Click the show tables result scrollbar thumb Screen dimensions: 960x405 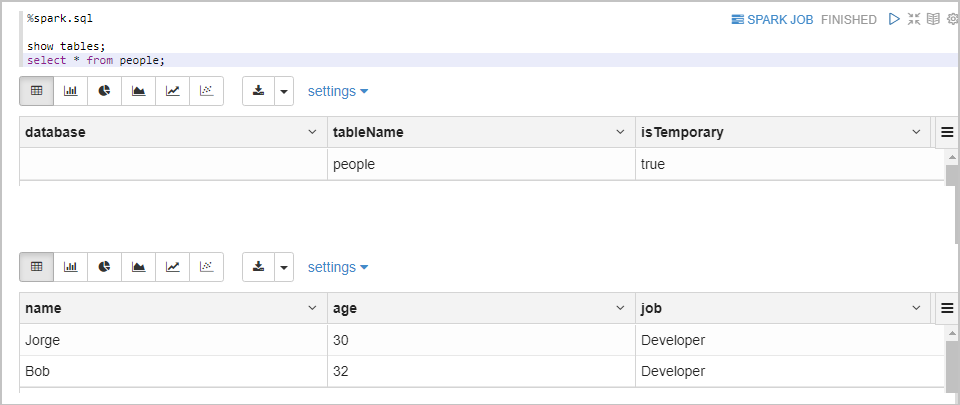tap(952, 175)
